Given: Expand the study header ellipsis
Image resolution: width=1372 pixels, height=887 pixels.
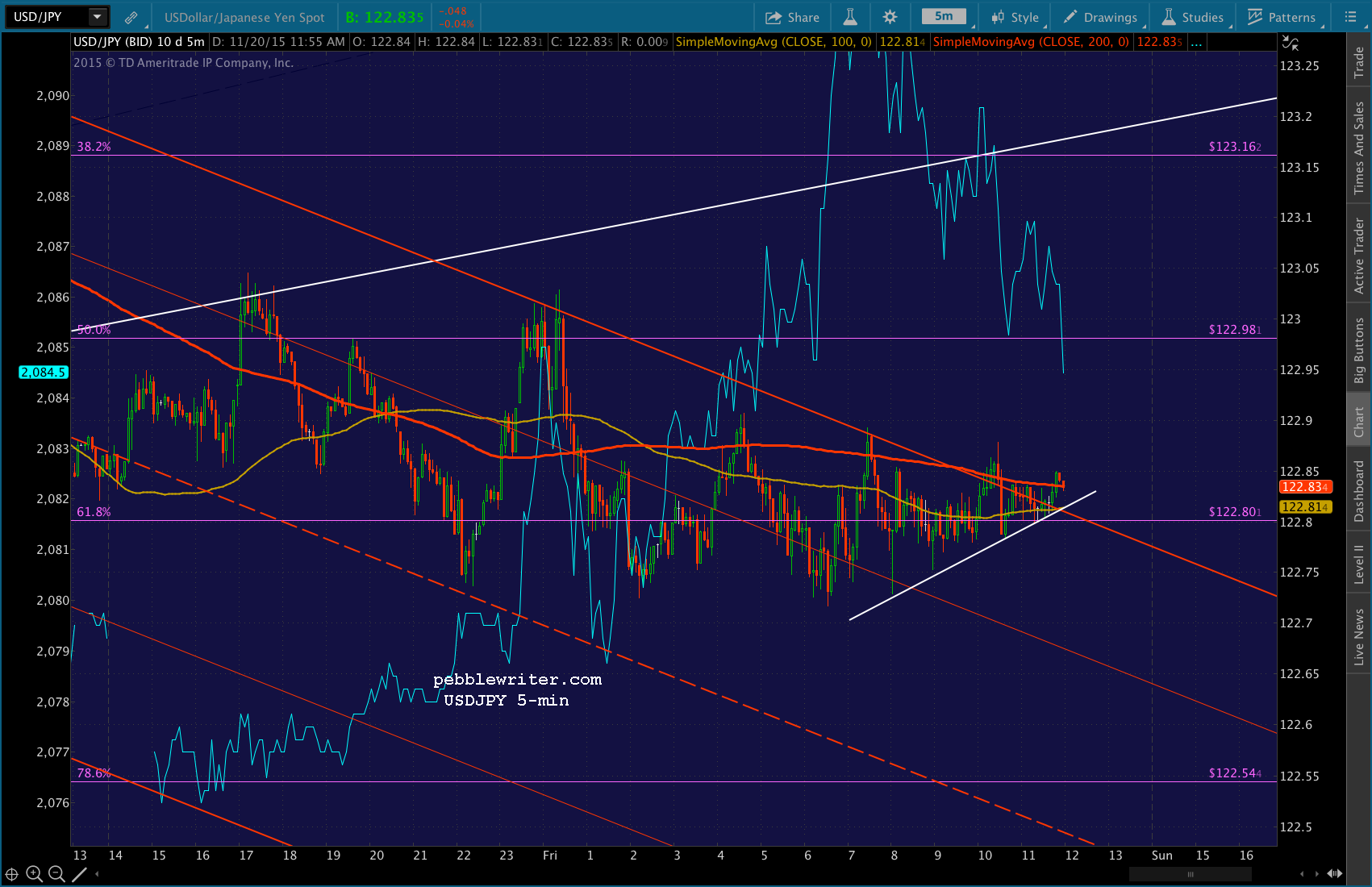Looking at the screenshot, I should pos(1196,42).
